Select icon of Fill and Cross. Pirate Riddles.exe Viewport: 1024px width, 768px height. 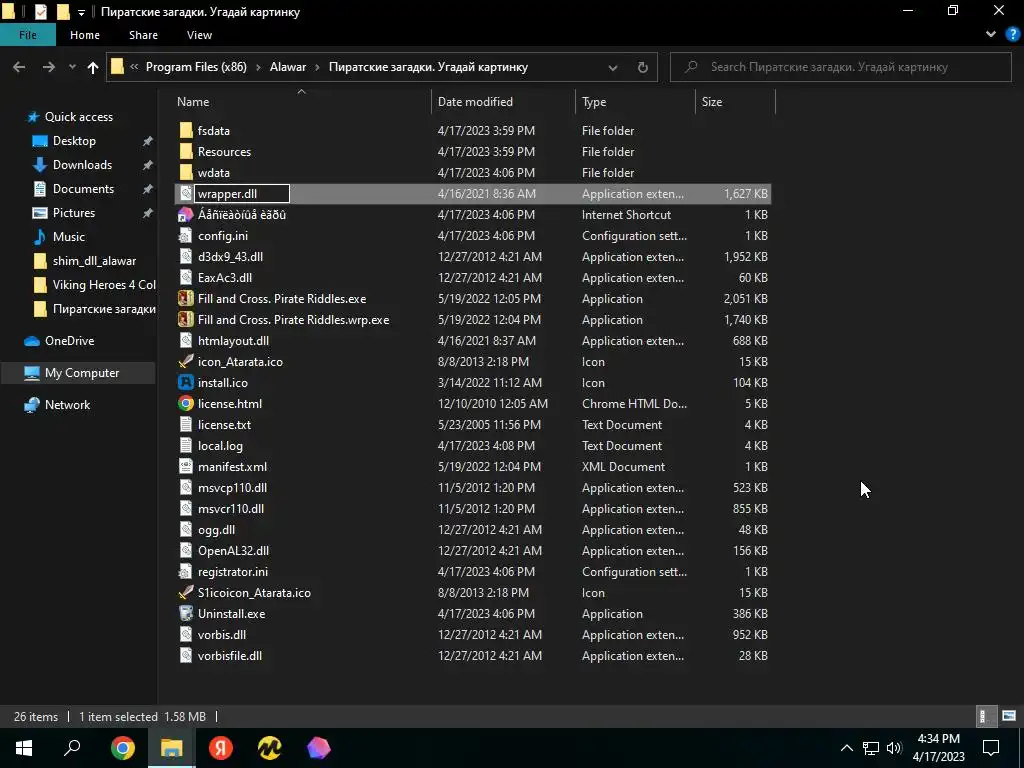186,298
